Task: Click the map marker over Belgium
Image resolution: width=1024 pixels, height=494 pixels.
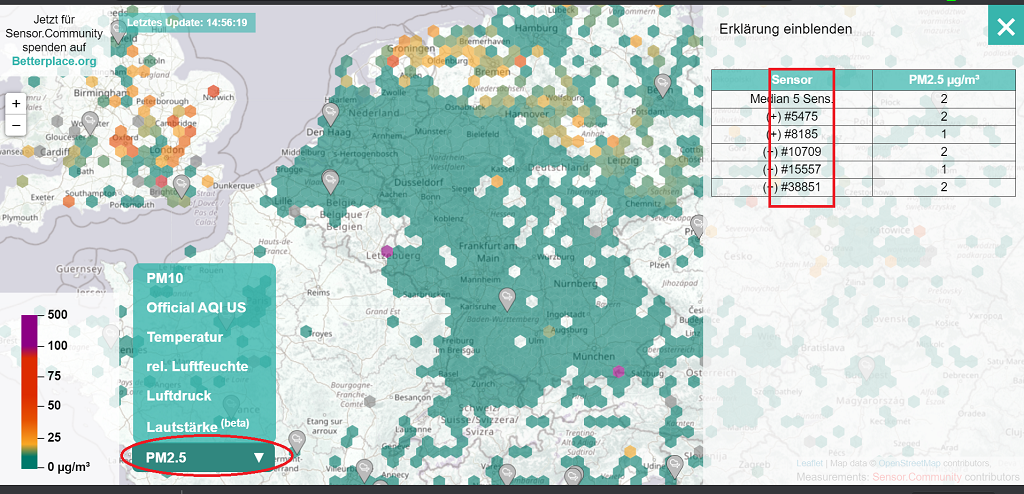Action: point(331,181)
